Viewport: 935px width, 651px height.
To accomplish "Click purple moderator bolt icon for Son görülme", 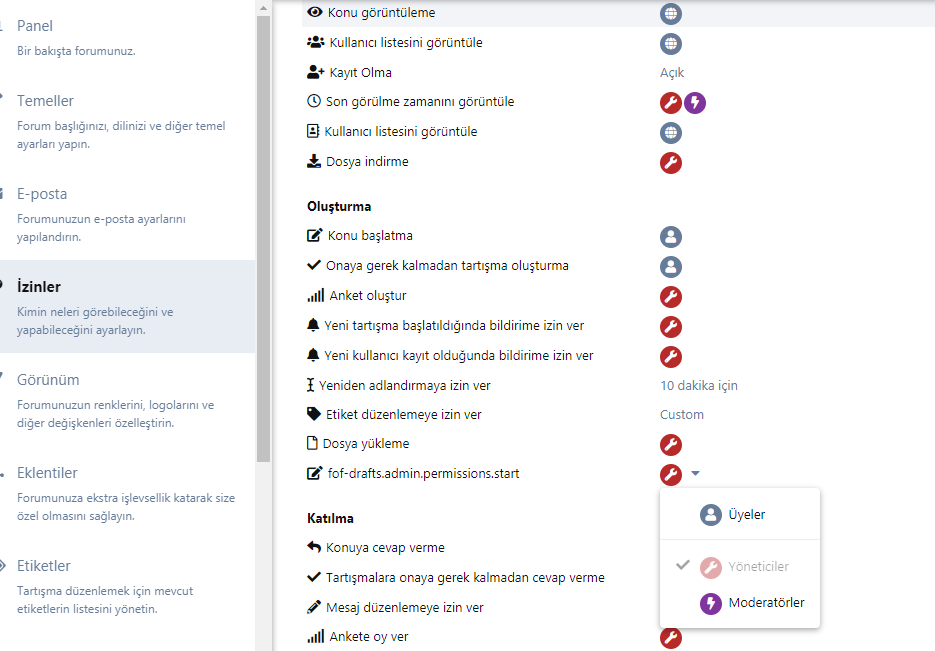I will tap(695, 102).
